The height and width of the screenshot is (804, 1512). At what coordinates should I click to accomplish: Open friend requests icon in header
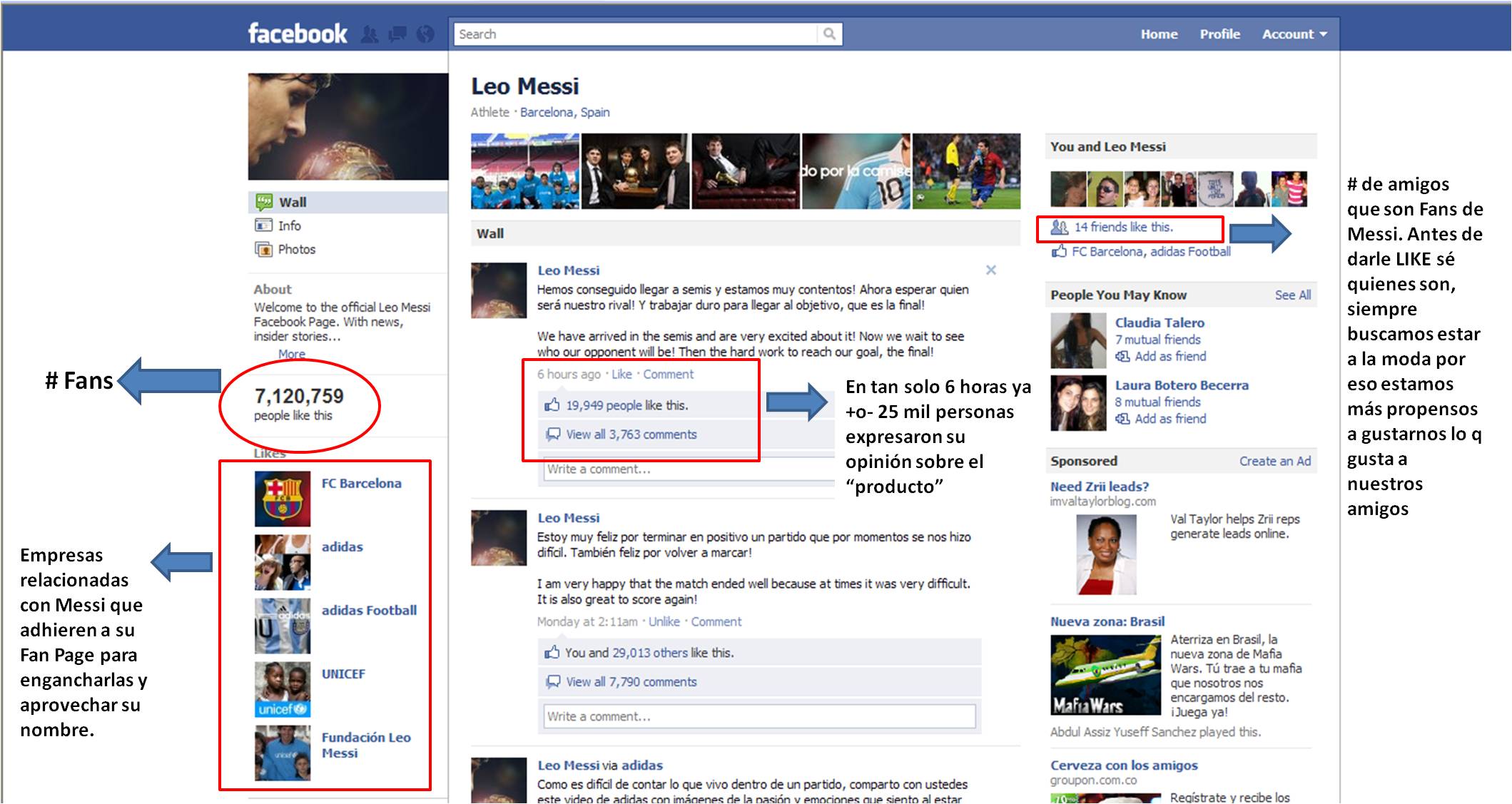coord(370,34)
